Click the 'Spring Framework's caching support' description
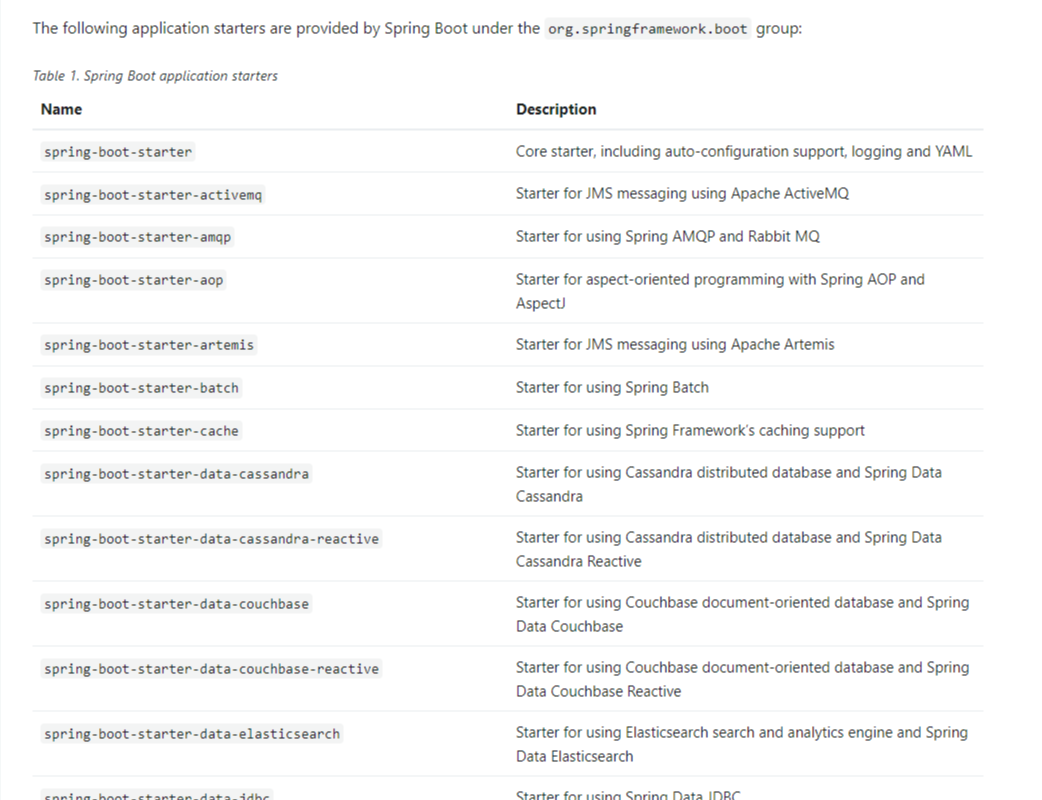 point(690,431)
